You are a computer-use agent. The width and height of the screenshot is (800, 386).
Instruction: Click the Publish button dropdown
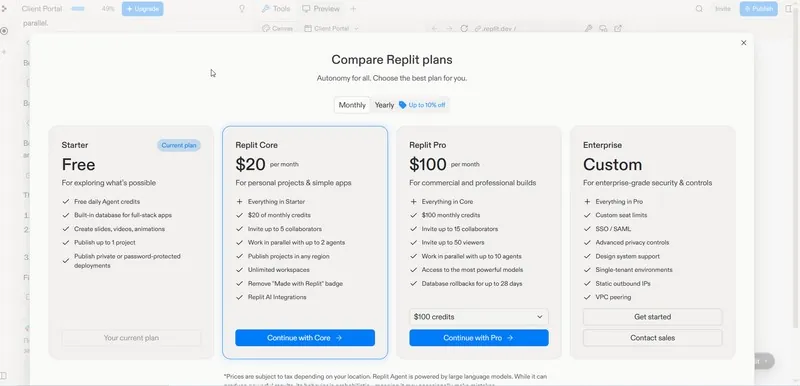tap(759, 9)
